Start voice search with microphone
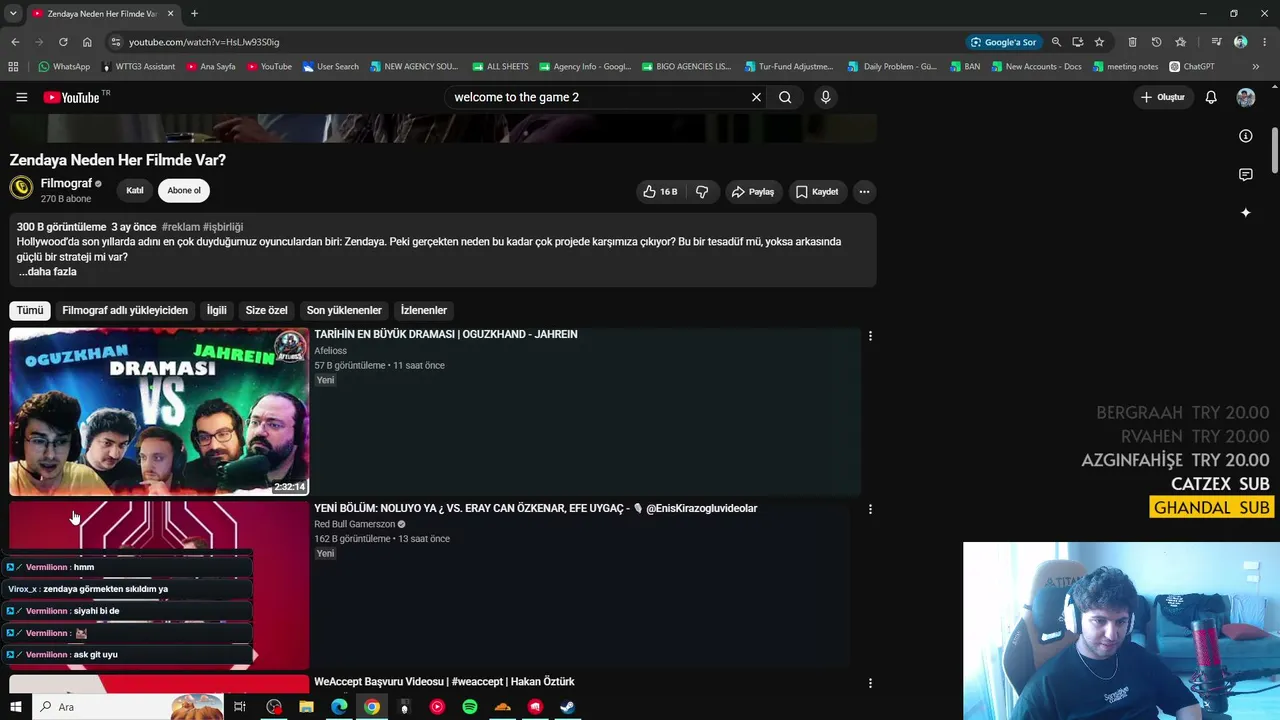 coord(825,97)
